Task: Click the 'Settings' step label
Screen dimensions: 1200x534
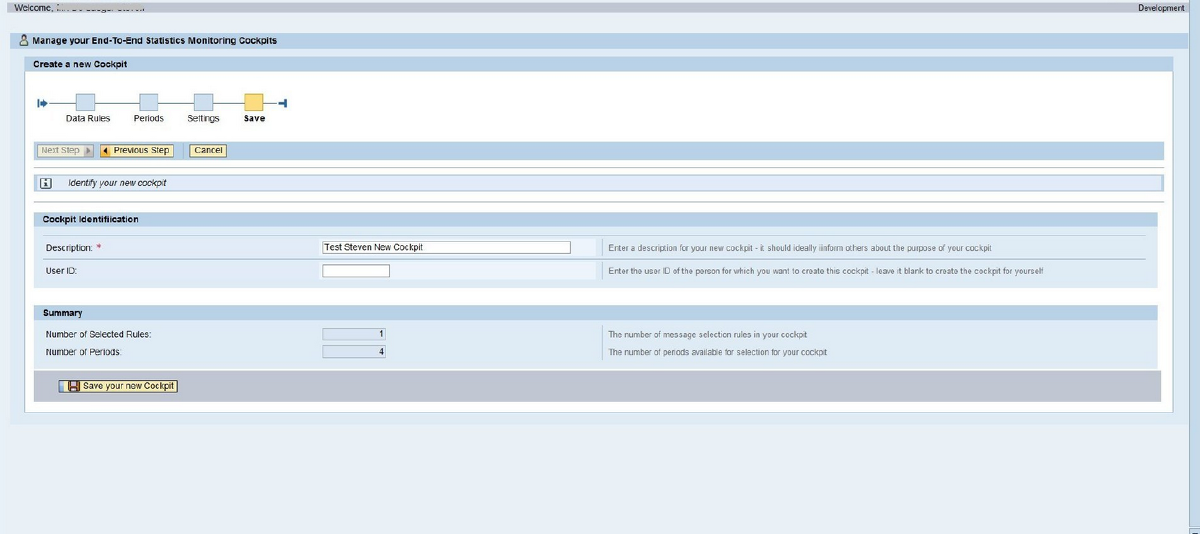Action: click(x=203, y=119)
